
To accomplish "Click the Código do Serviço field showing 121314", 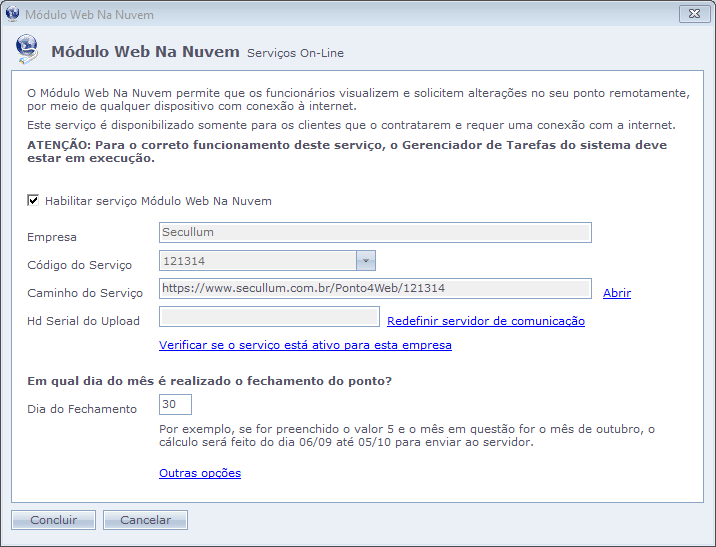I will 257,261.
